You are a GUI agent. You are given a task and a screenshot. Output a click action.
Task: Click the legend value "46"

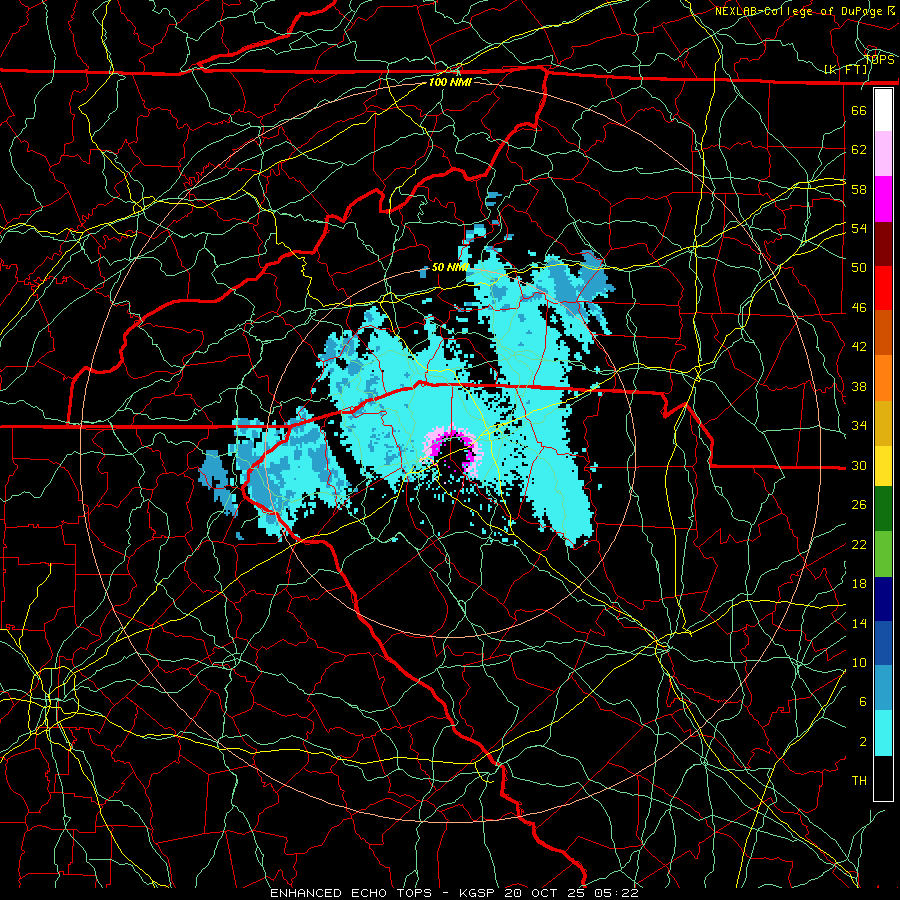coord(859,308)
